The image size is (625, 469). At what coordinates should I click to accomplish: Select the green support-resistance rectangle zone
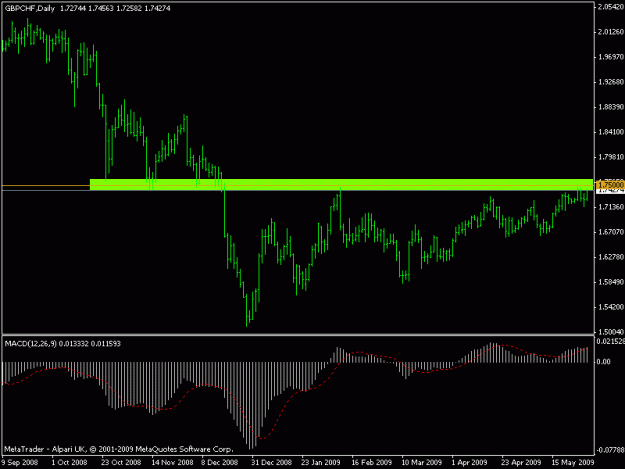pos(342,184)
